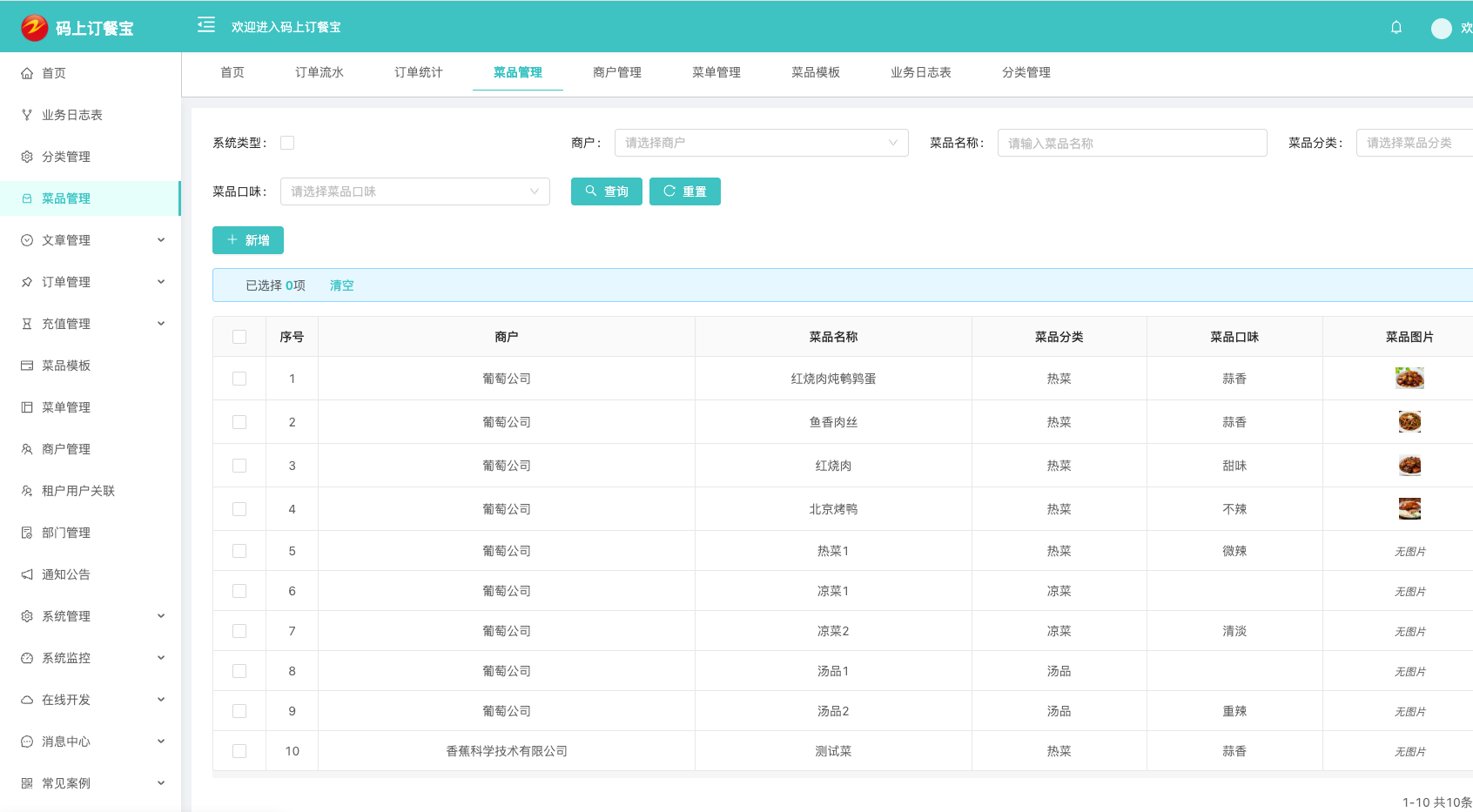Open the notification bell icon
Image resolution: width=1473 pixels, height=812 pixels.
tap(1396, 27)
